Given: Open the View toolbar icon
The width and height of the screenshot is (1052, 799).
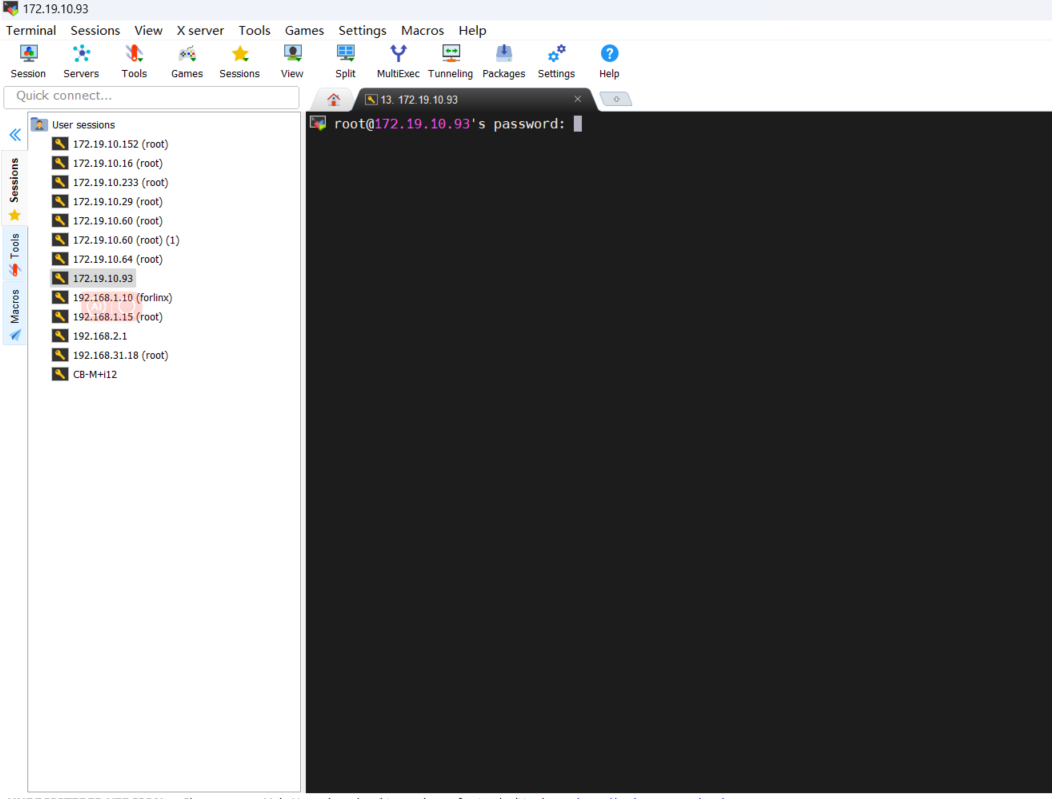Looking at the screenshot, I should tap(292, 61).
